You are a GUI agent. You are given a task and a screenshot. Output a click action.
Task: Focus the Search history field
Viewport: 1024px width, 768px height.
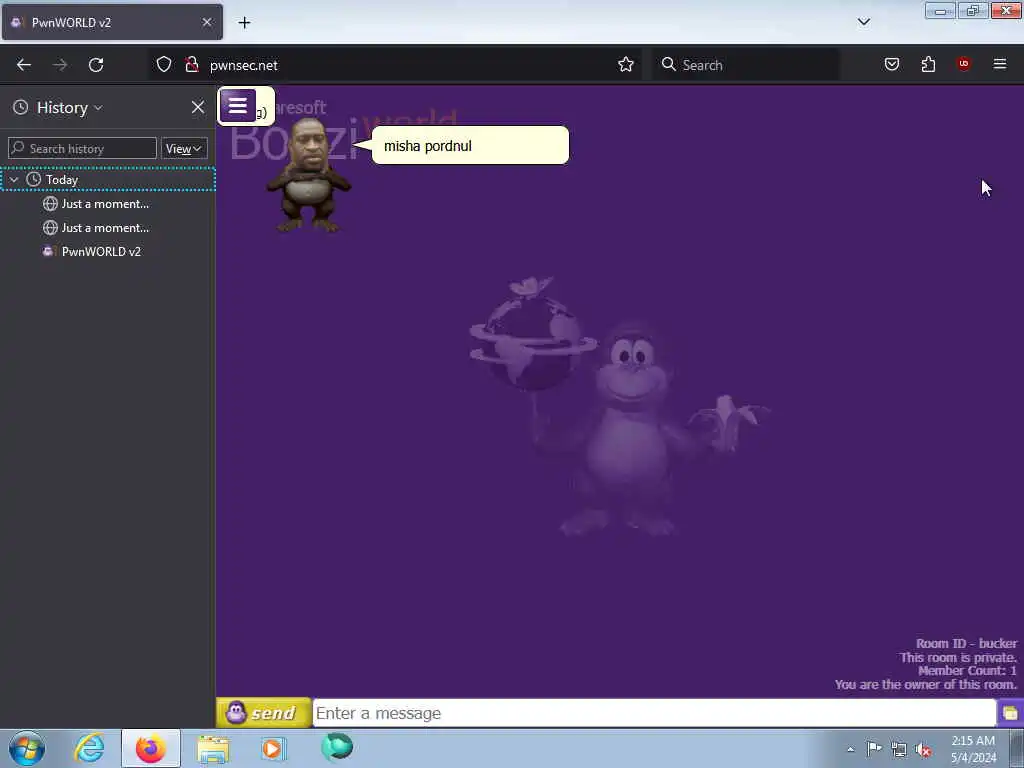click(82, 148)
